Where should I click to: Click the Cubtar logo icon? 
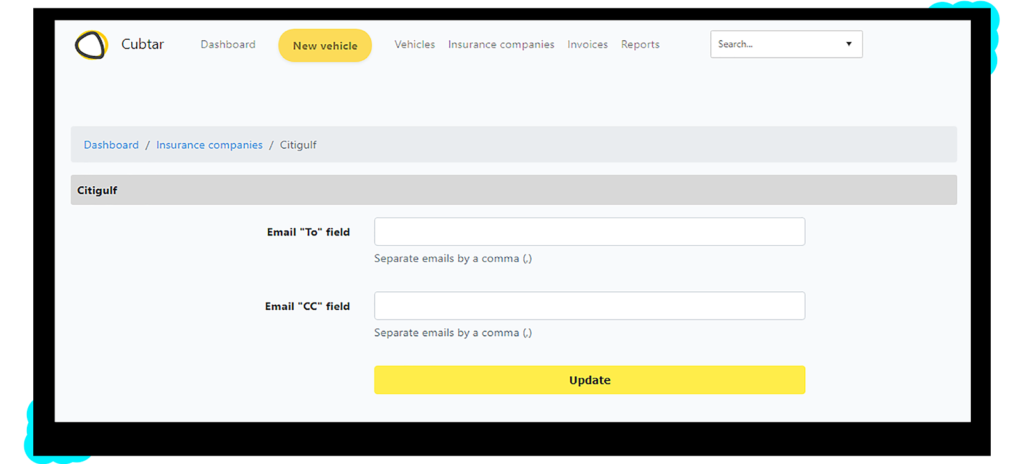pyautogui.click(x=91, y=45)
